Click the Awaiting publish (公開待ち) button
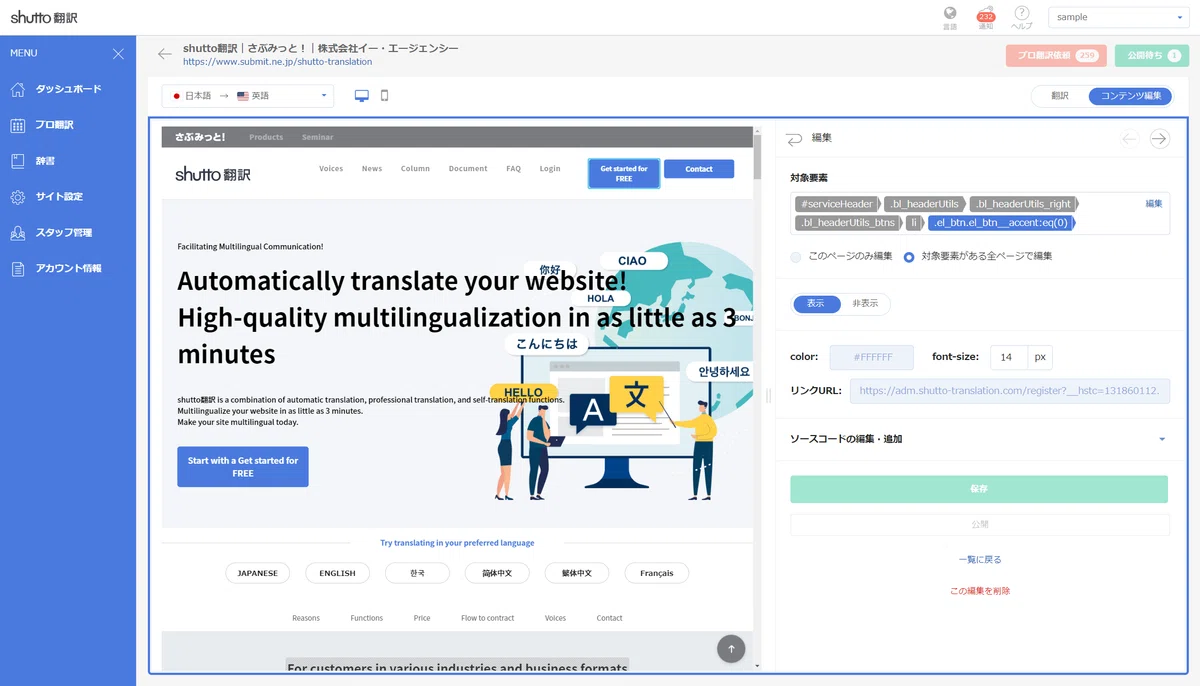 coord(1151,56)
